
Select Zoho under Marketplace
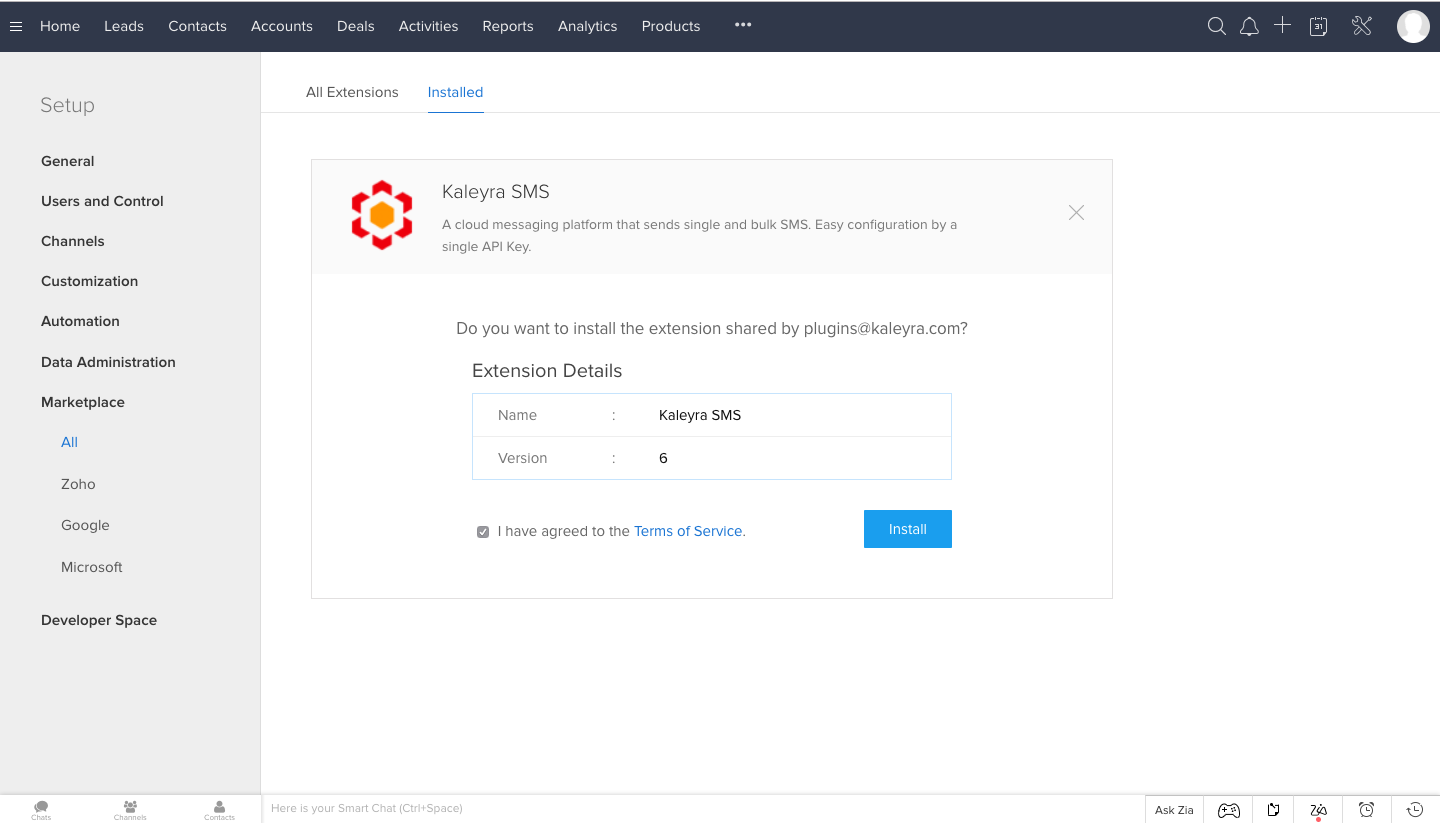[x=78, y=484]
